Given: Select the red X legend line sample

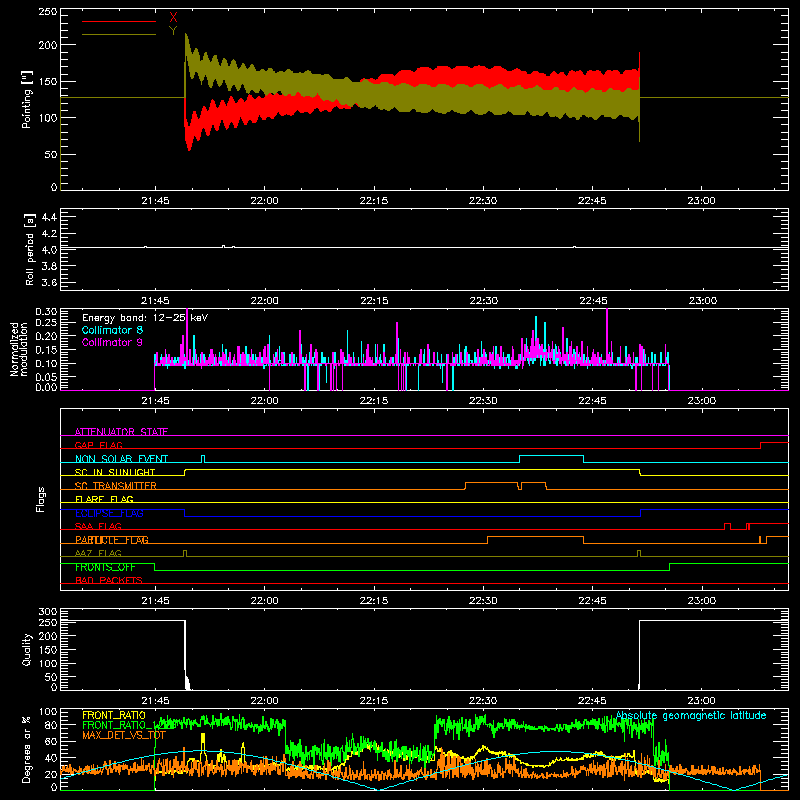Looking at the screenshot, I should click(x=119, y=21).
